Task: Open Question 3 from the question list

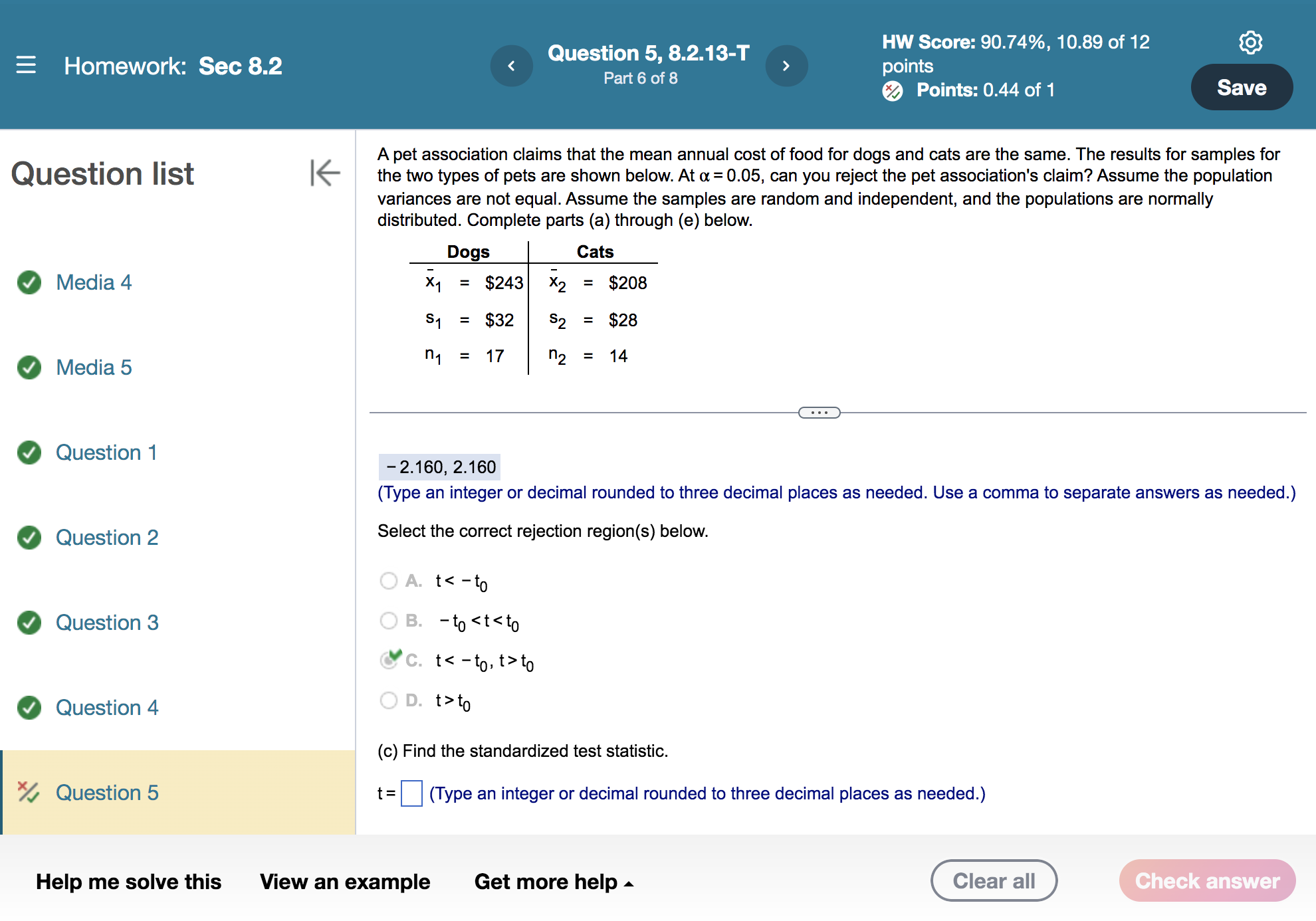Action: coord(107,622)
